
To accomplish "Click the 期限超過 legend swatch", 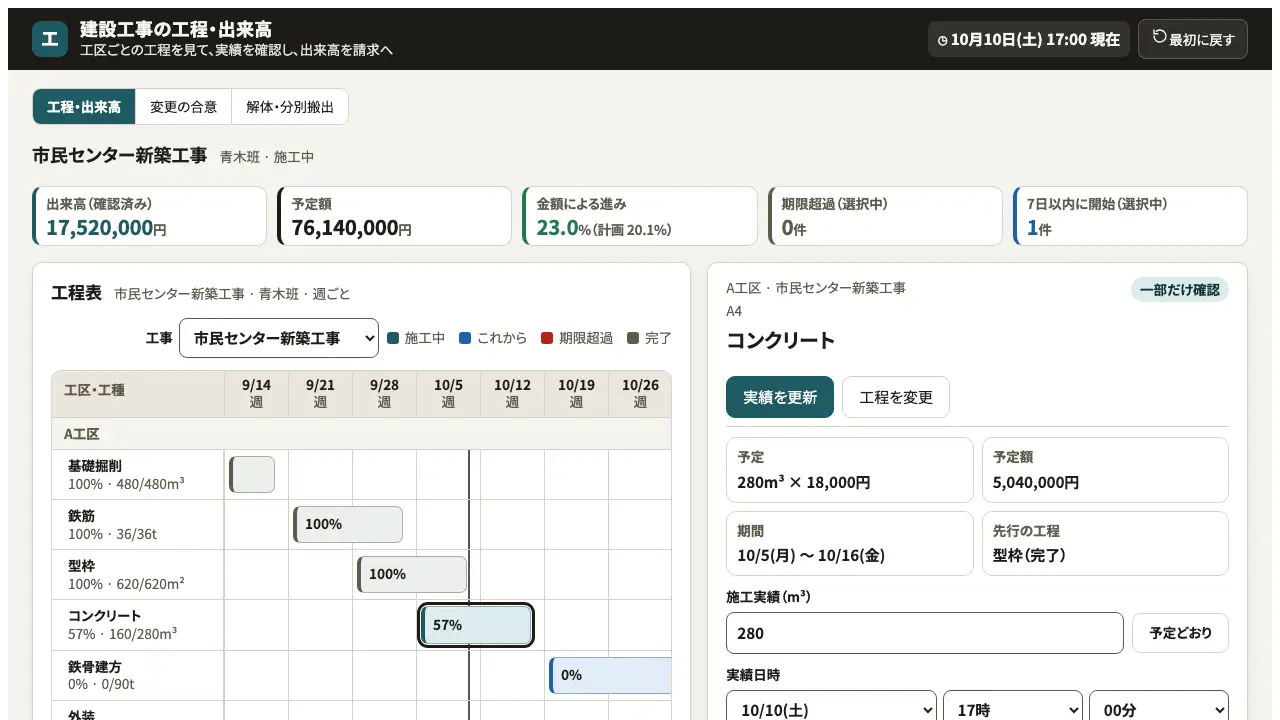I will pos(547,338).
